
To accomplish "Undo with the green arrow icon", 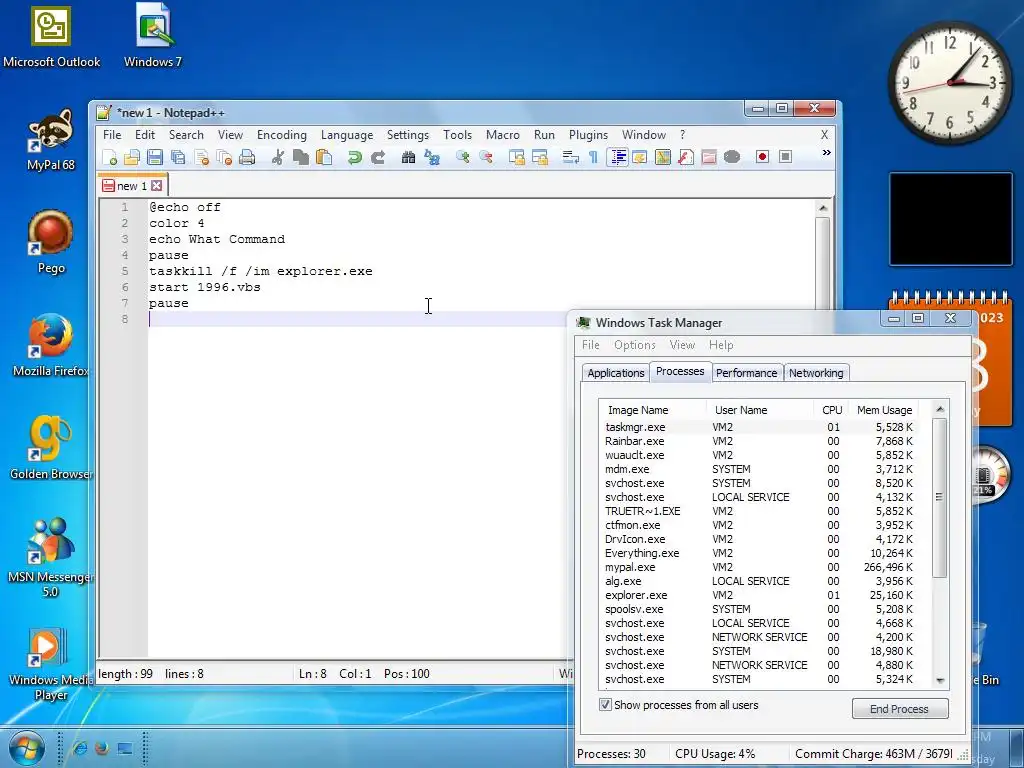I will click(x=355, y=157).
